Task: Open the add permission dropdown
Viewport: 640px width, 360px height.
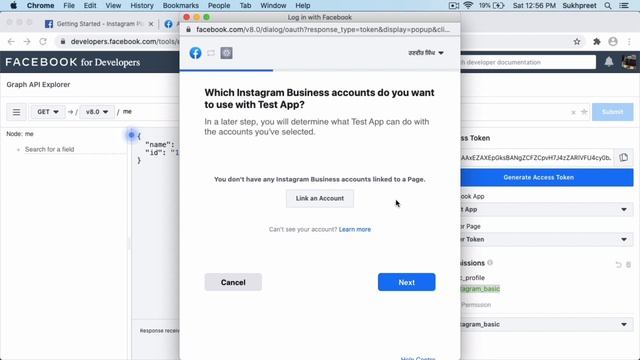Action: tap(547, 324)
